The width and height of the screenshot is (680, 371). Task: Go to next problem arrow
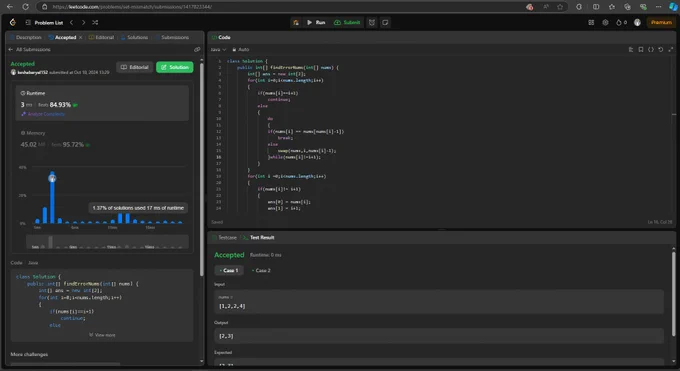point(83,23)
